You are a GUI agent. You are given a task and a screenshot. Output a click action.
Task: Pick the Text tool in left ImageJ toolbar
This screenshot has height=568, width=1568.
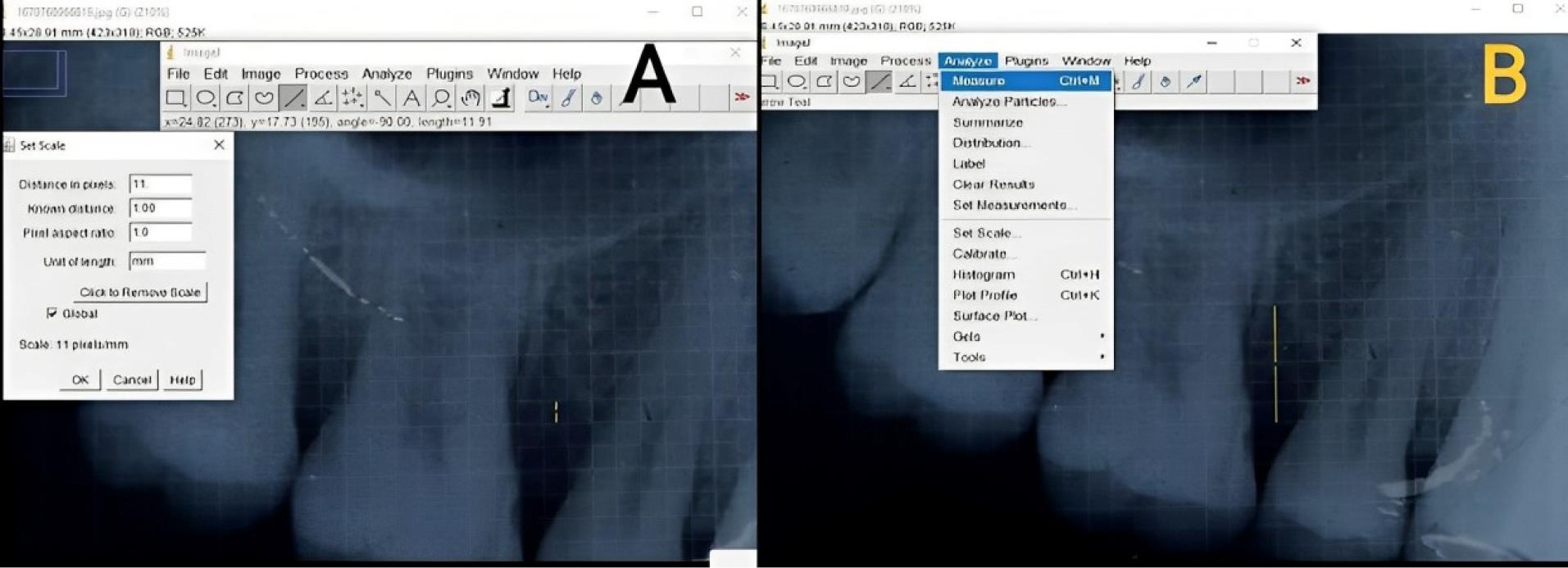(411, 98)
